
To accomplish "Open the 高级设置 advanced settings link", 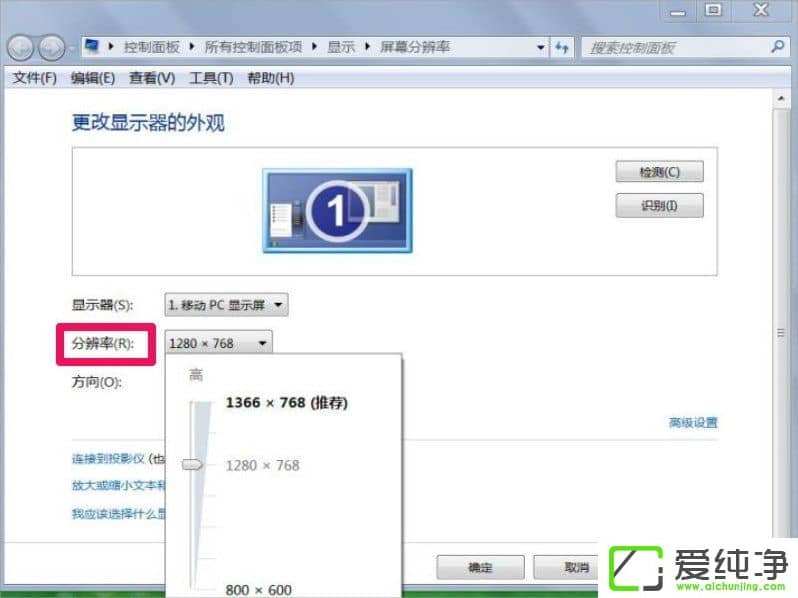I will [693, 422].
